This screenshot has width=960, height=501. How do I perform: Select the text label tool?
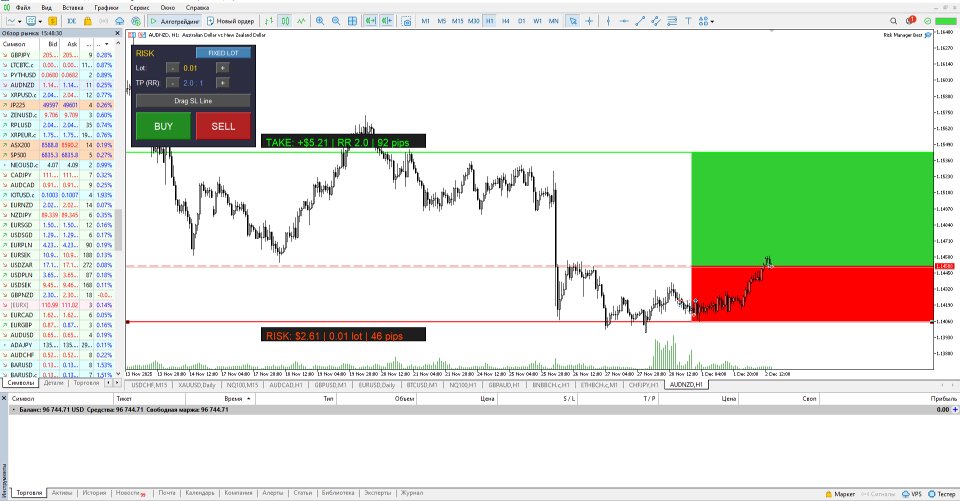click(x=688, y=21)
